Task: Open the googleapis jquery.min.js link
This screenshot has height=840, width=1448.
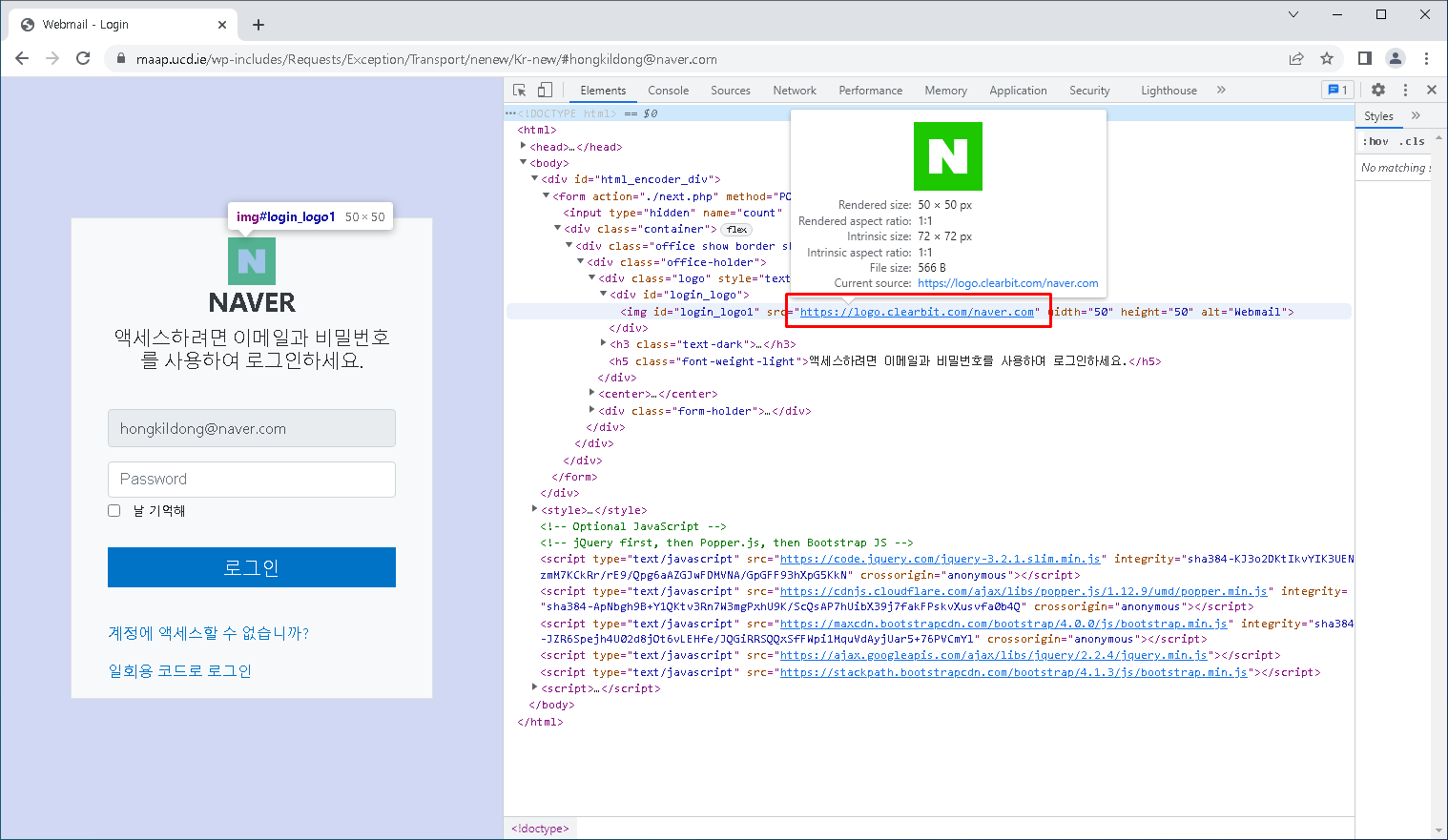Action: (x=994, y=655)
